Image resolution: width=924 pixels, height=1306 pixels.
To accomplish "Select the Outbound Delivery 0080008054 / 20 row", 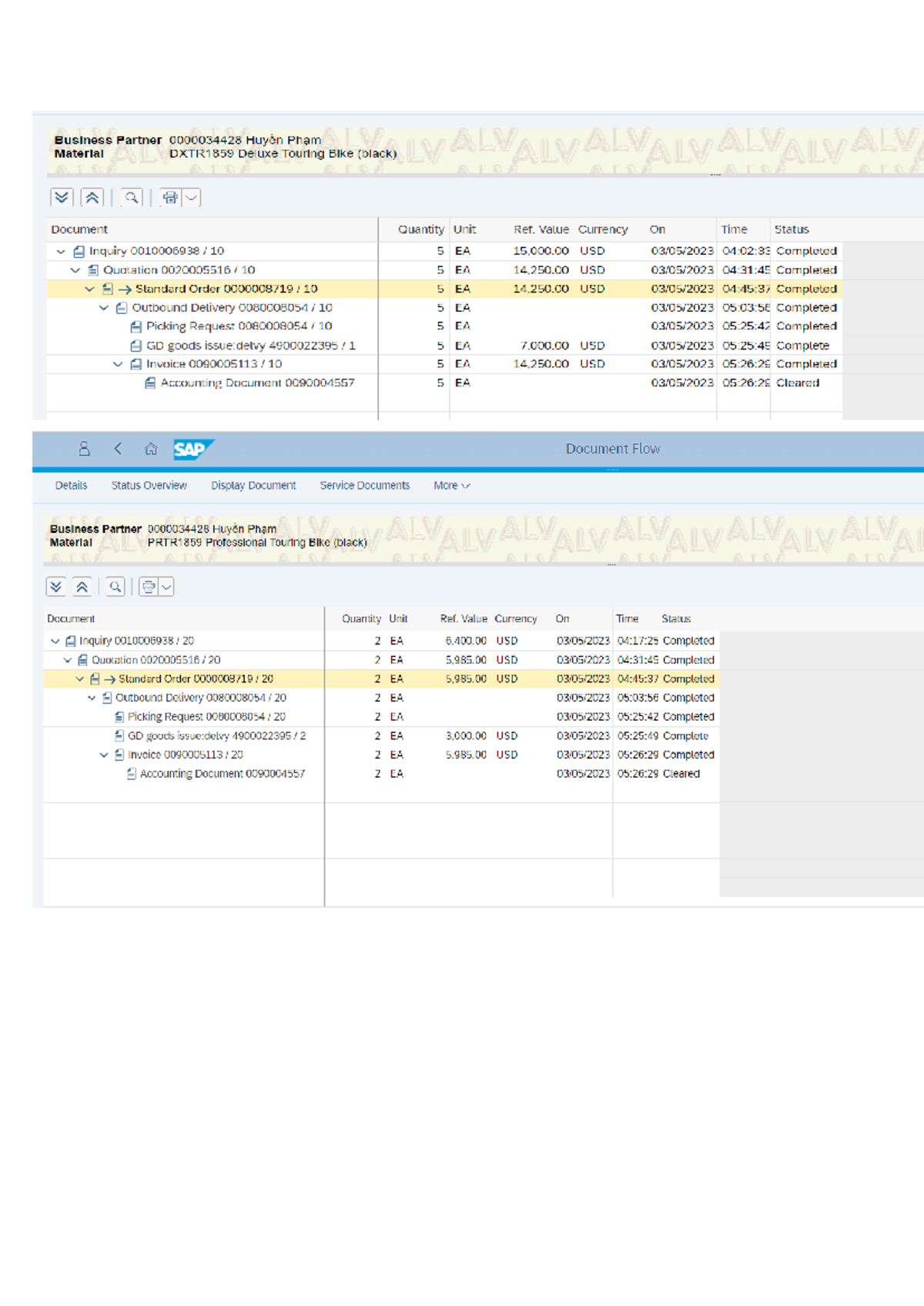I will 381,698.
